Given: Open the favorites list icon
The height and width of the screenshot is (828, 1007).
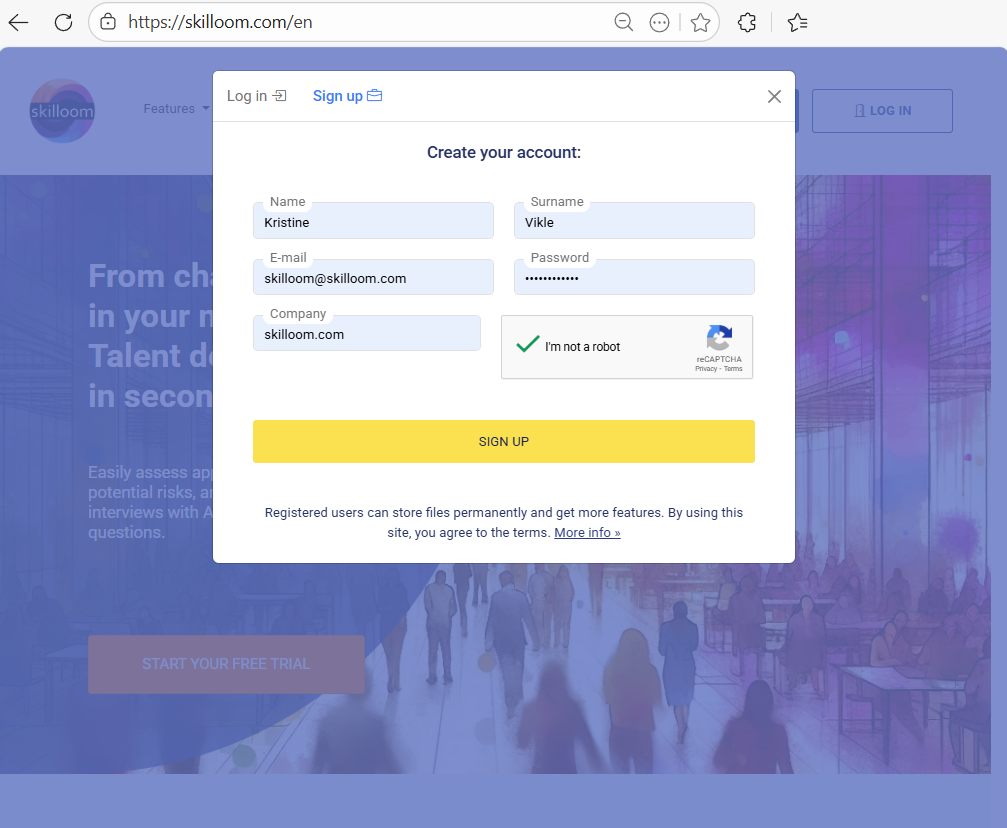Looking at the screenshot, I should [797, 22].
